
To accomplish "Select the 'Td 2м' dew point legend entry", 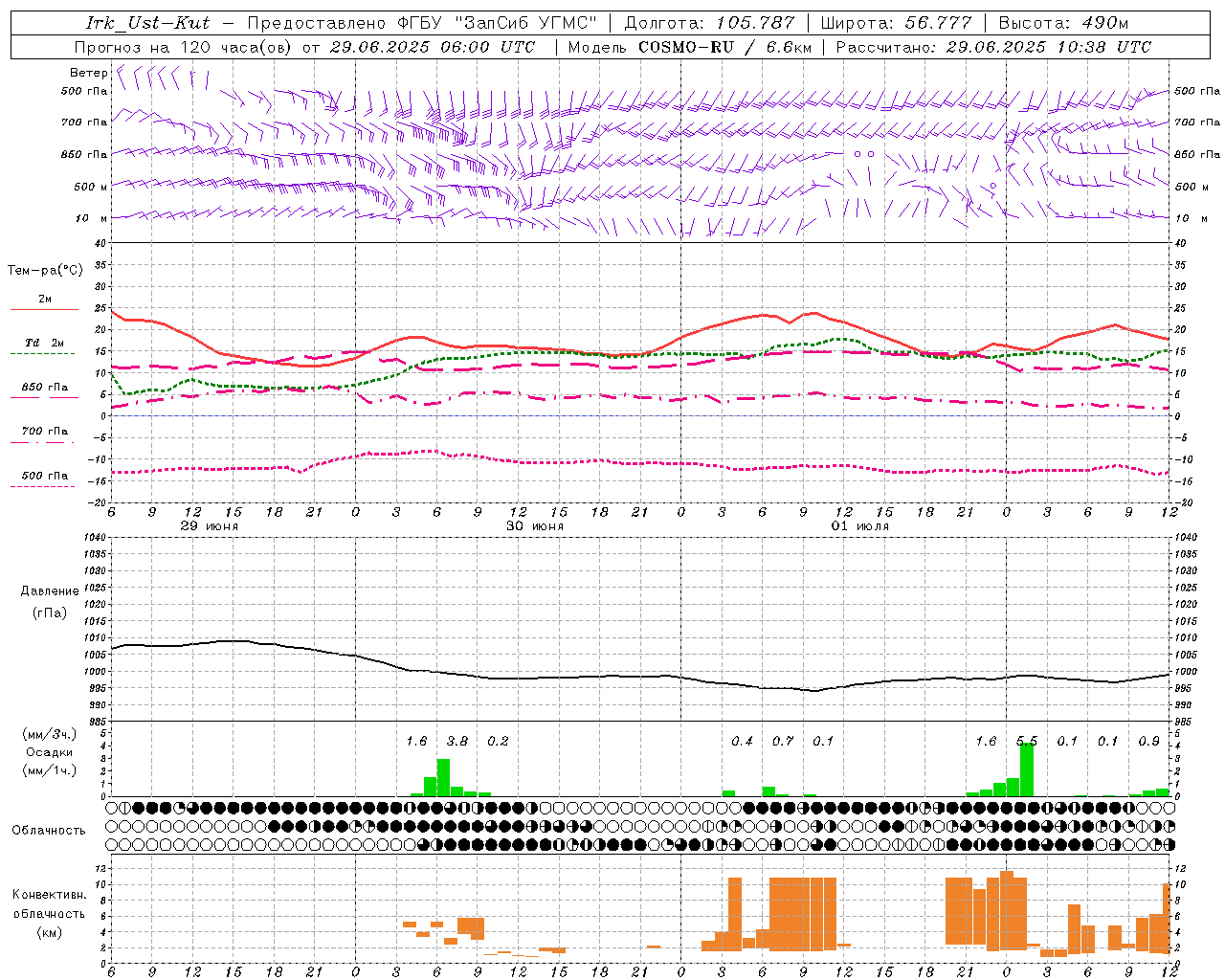I will coord(45,343).
